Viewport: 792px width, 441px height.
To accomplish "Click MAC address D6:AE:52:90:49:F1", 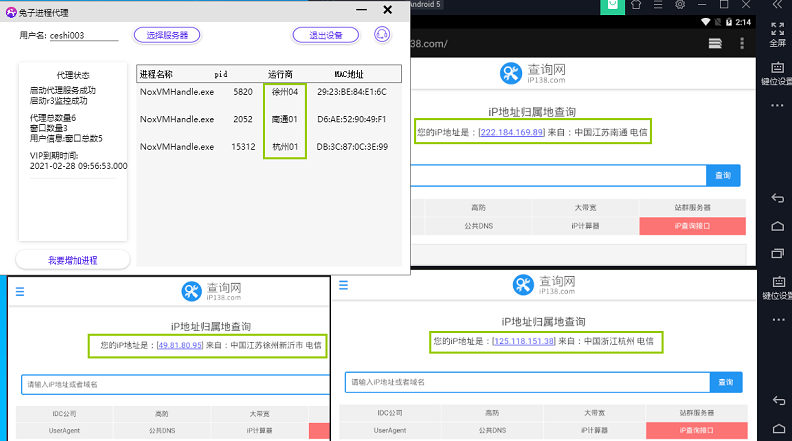I will coord(352,119).
